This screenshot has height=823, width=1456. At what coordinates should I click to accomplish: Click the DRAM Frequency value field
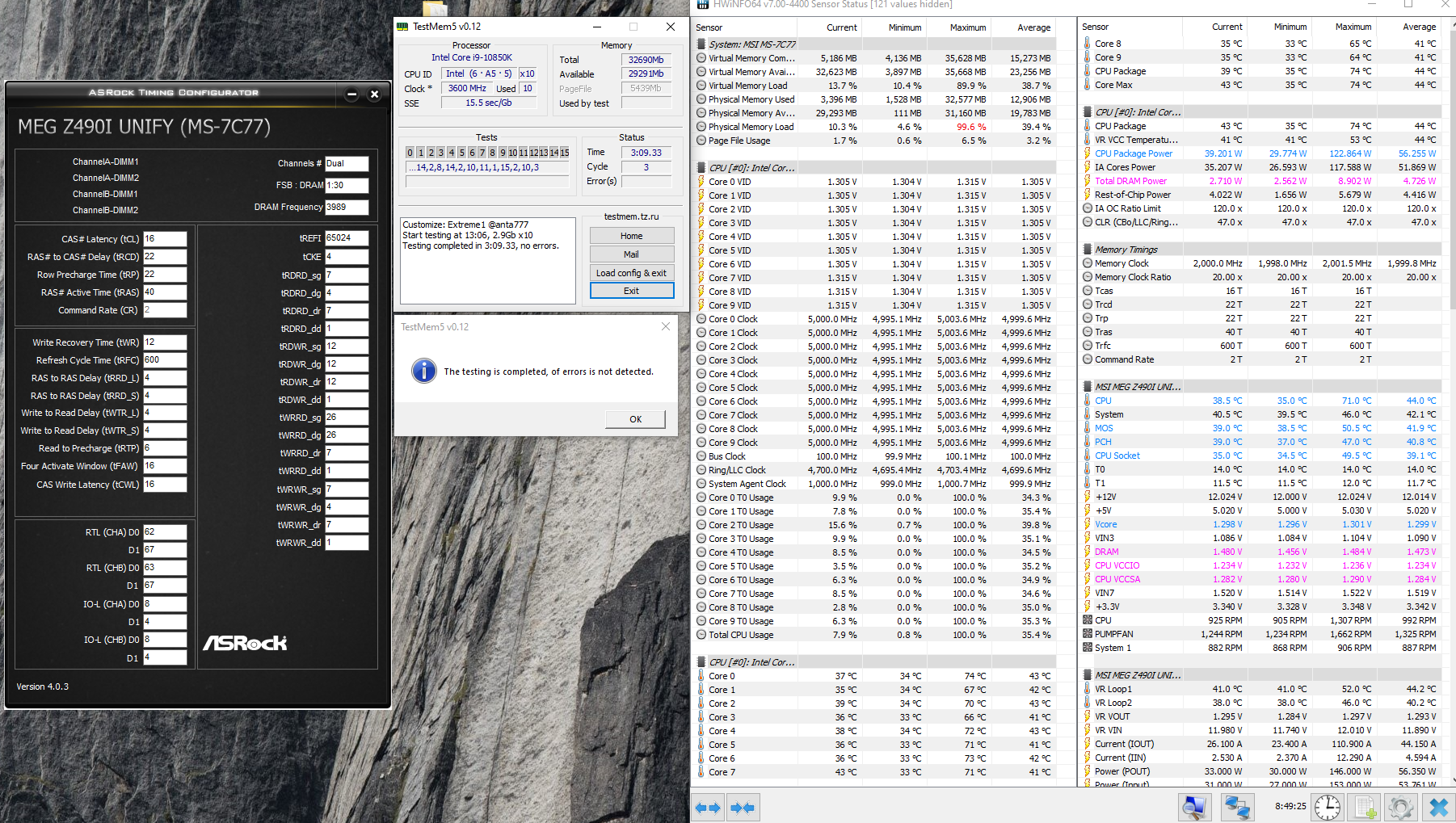click(x=347, y=207)
